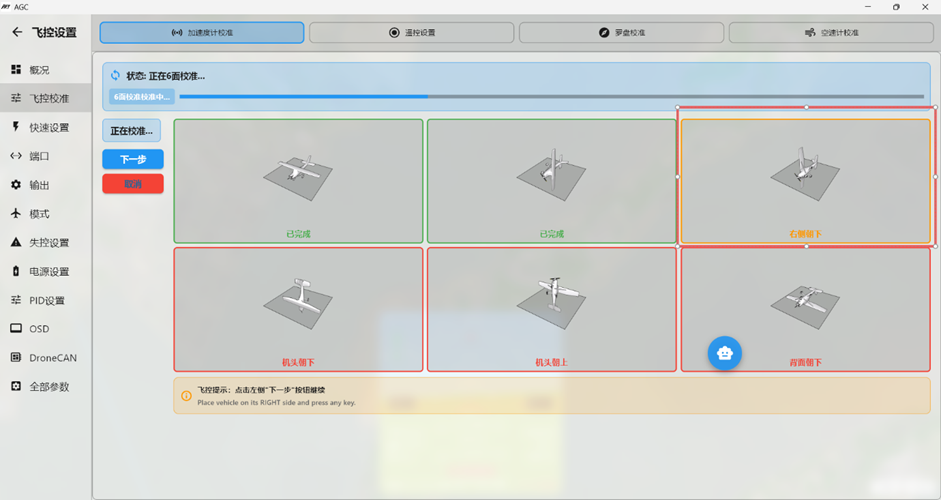Viewport: 941px width, 500px height.
Task: Click the OSD monitor icon in sidebar
Action: click(x=16, y=329)
